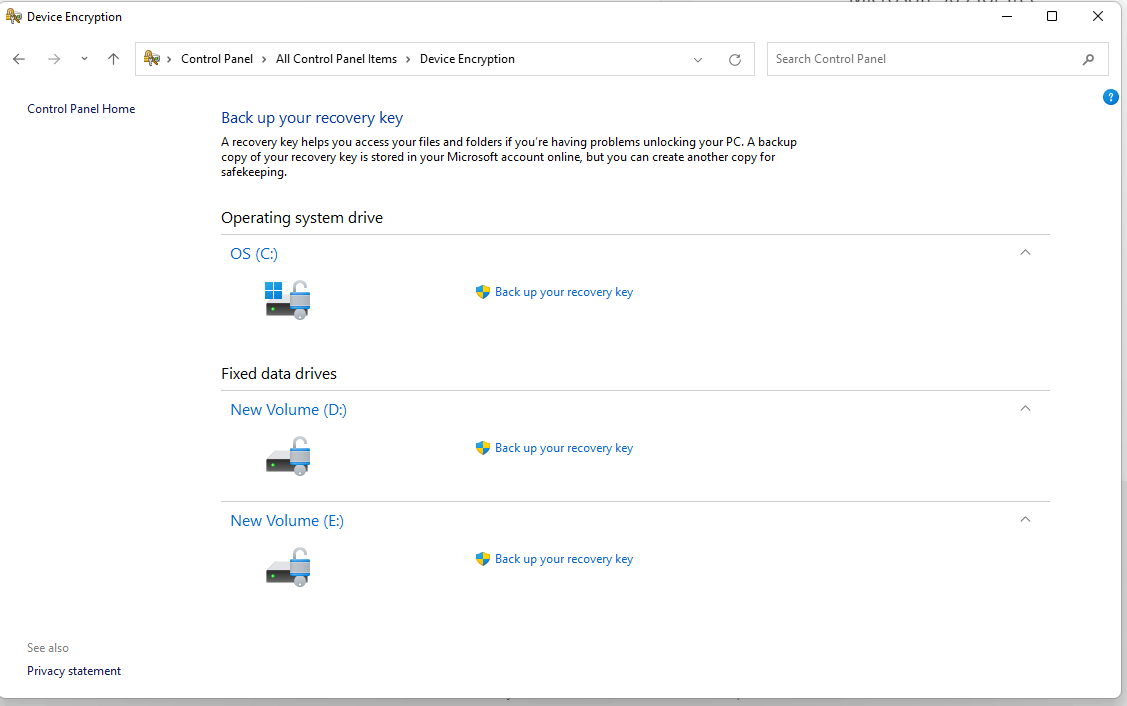Image resolution: width=1127 pixels, height=706 pixels.
Task: Click the Device Encryption icon in title bar
Action: 15,16
